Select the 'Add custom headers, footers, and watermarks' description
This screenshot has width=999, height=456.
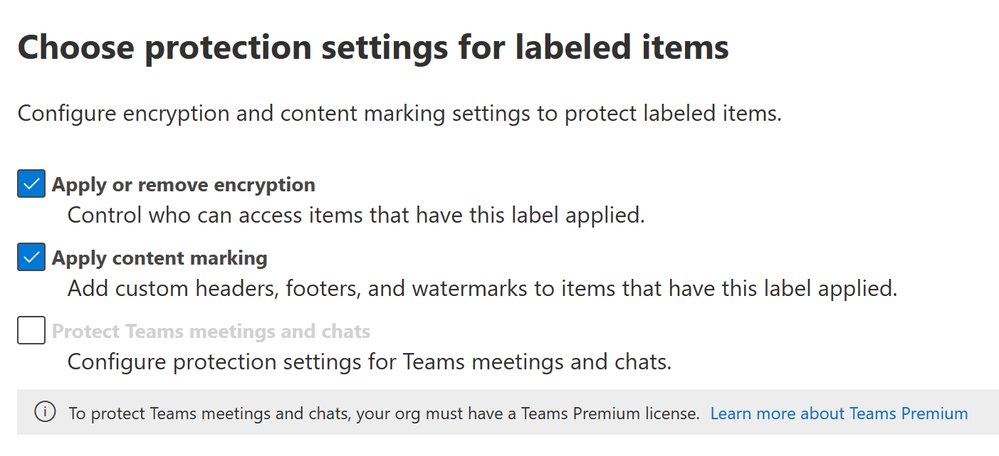(482, 289)
